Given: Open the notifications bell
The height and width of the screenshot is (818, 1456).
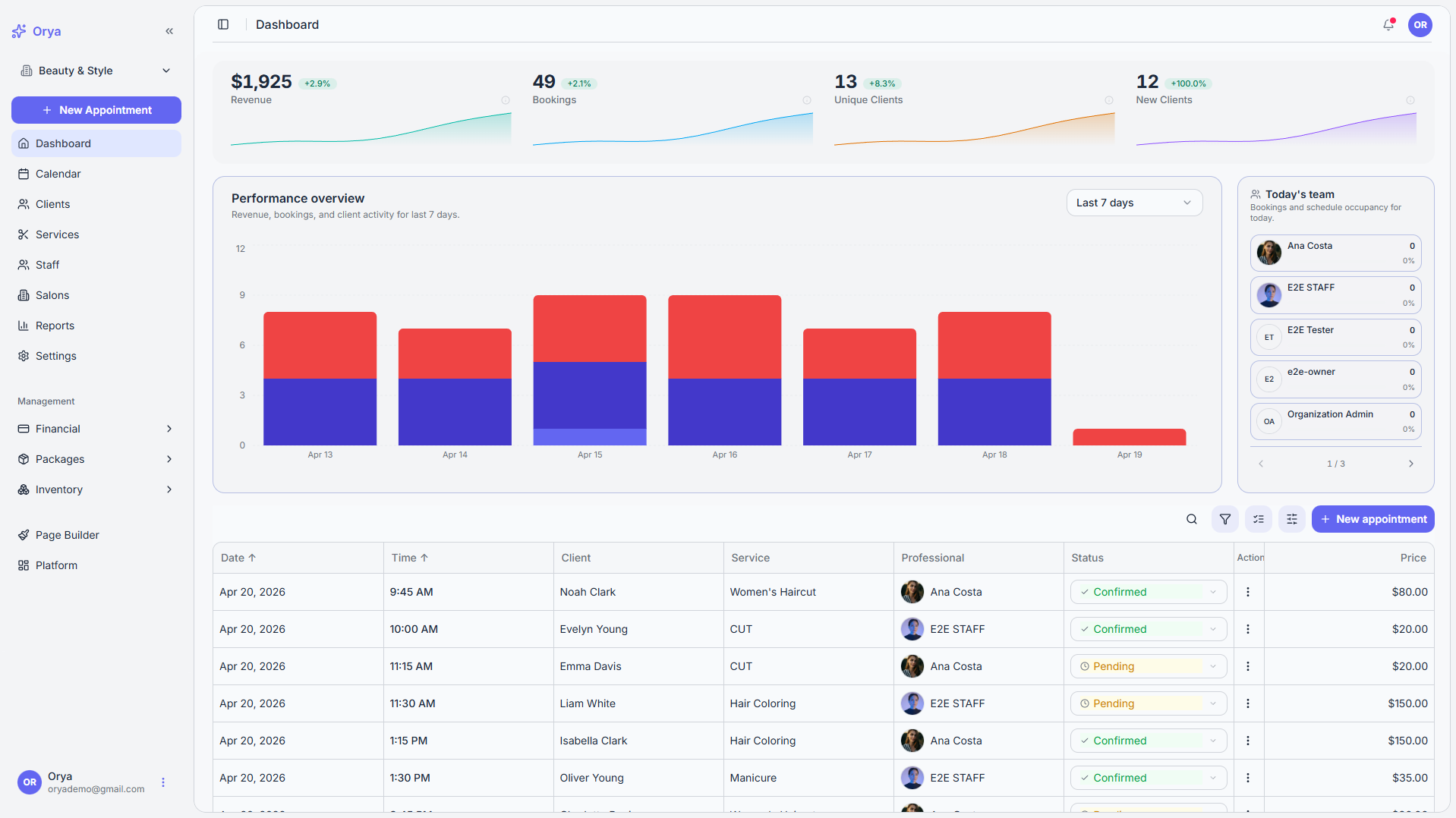Looking at the screenshot, I should pos(1388,24).
